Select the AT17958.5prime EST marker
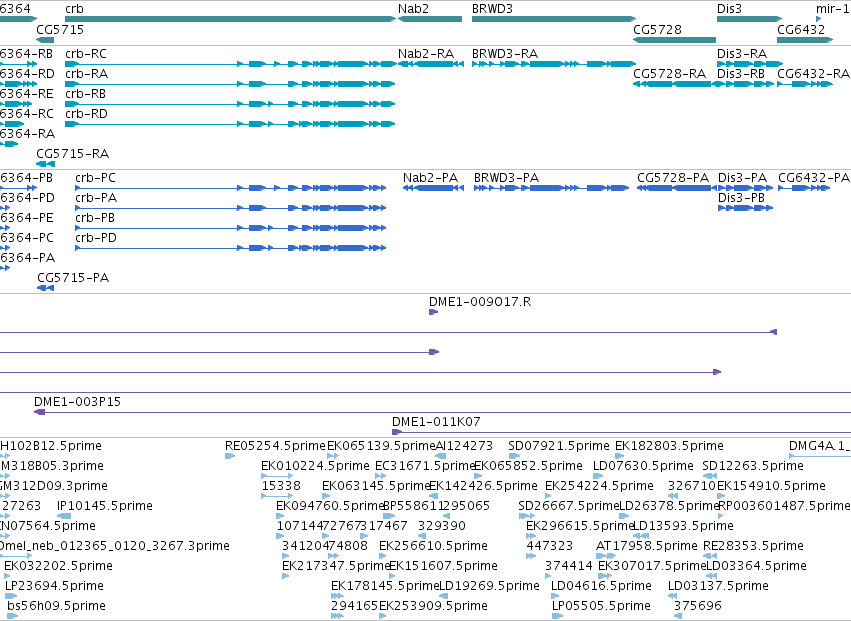The image size is (851, 621). pos(605,556)
